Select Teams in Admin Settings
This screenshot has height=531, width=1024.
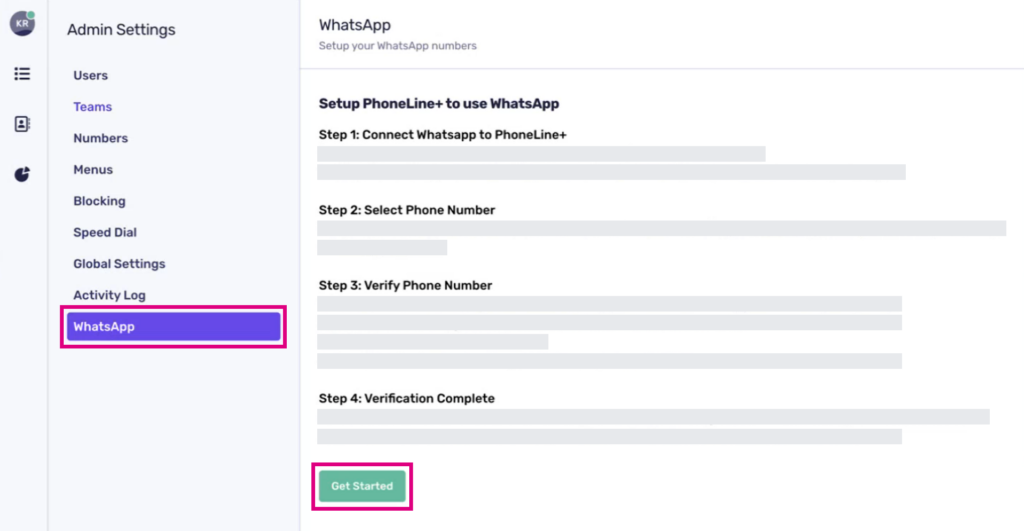[92, 107]
